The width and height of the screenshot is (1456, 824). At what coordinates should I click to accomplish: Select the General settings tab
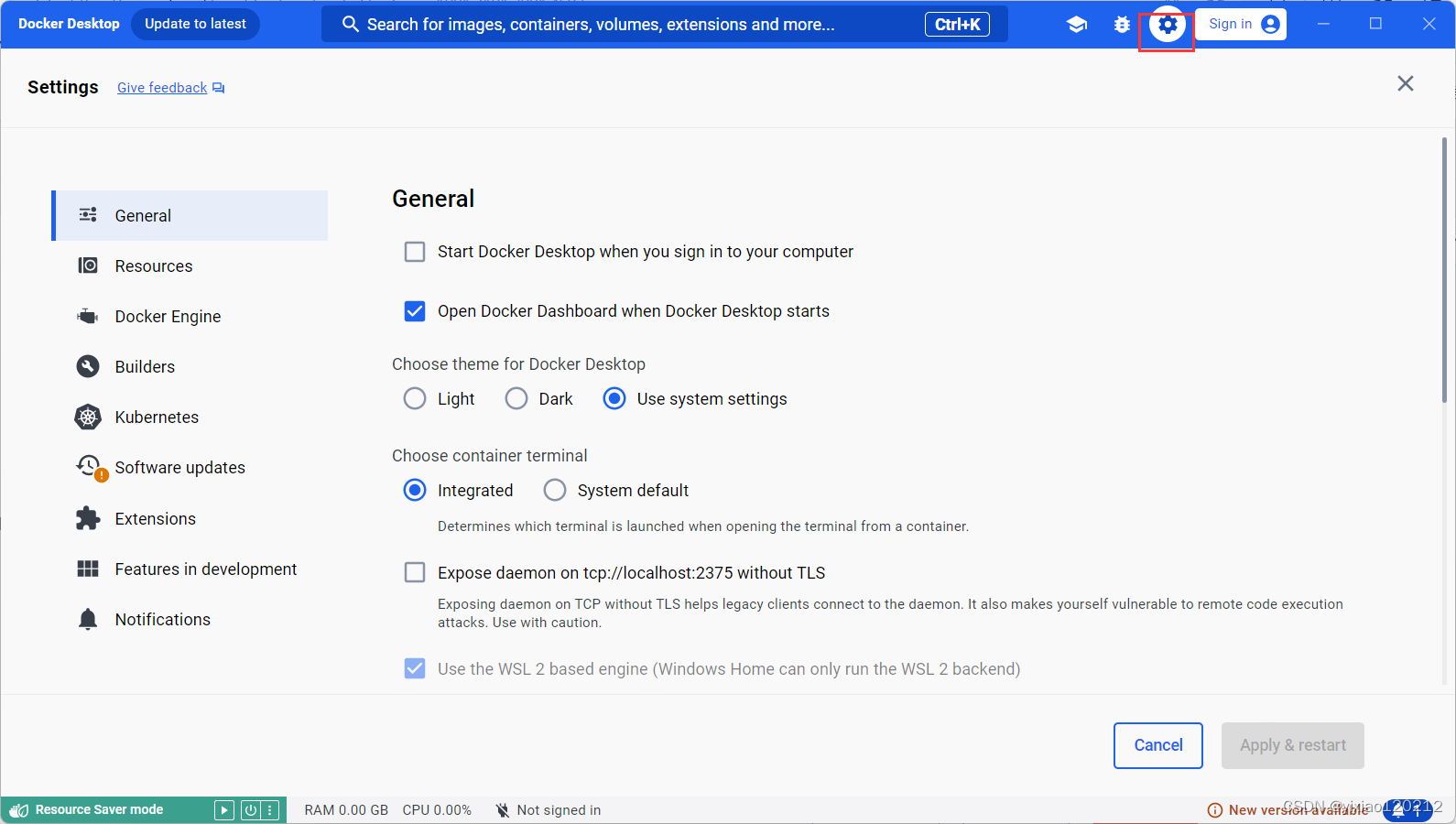190,215
